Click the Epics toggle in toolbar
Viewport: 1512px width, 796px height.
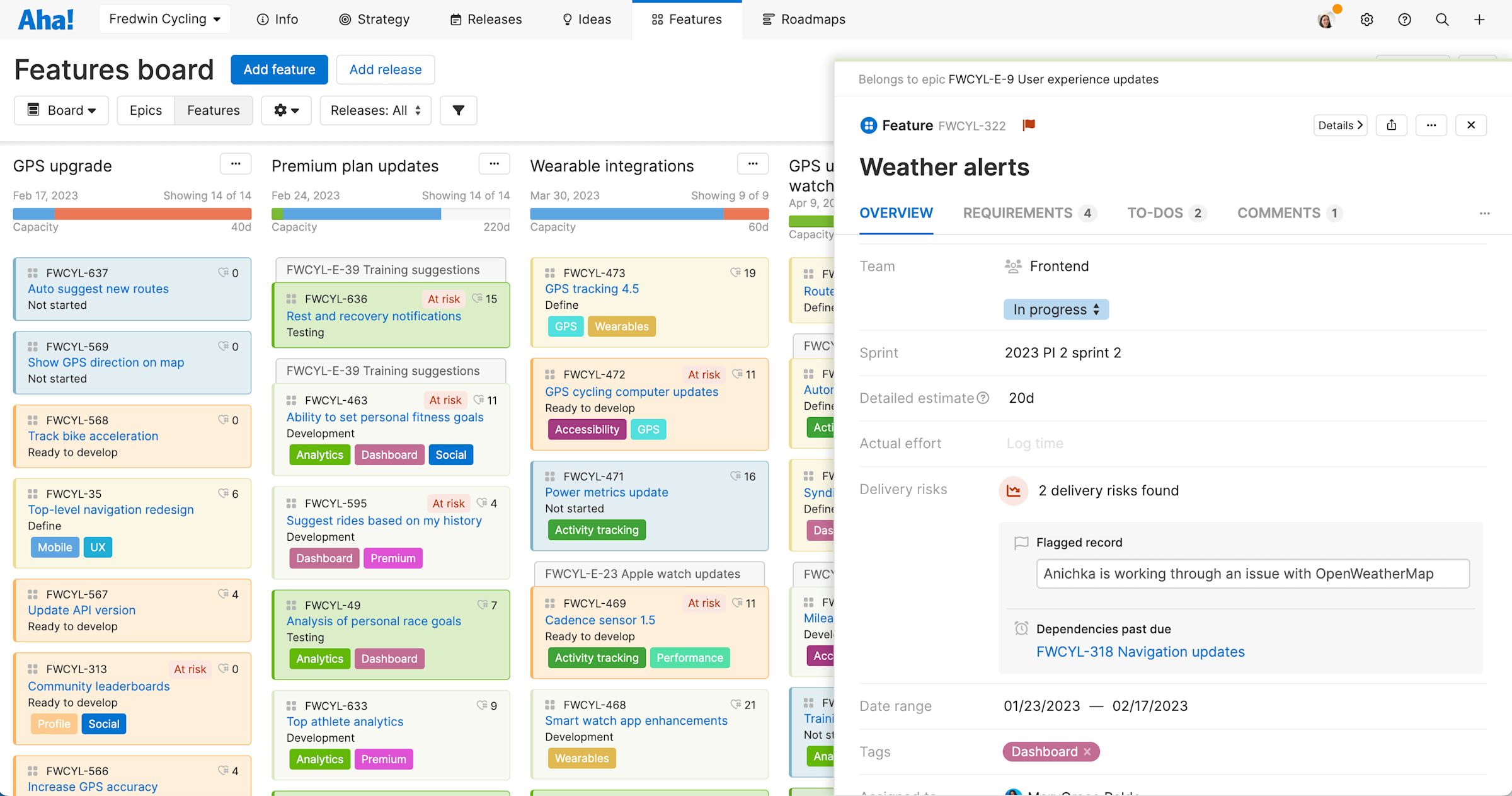[x=145, y=110]
